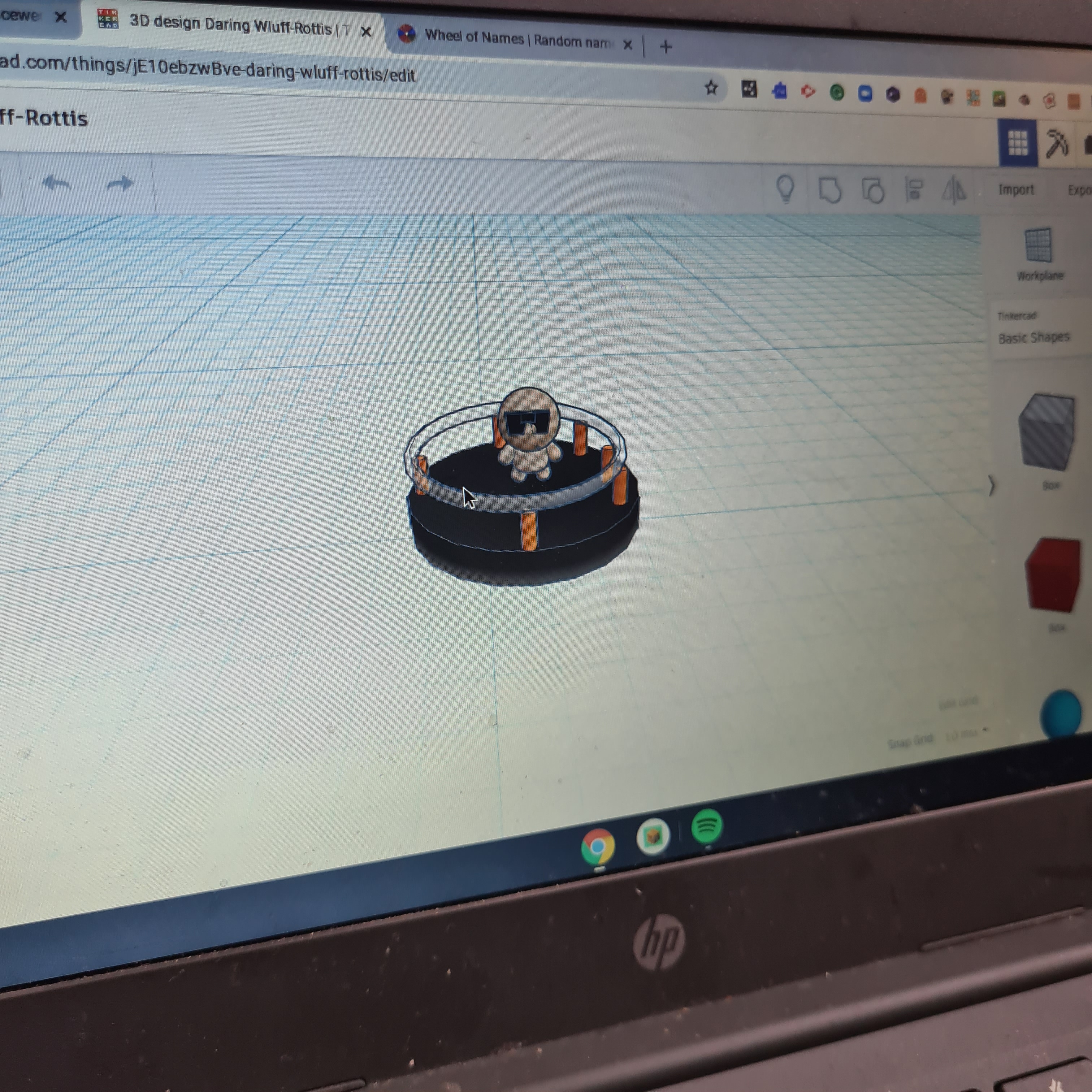
Task: Collapse the shapes panel with the chevron
Action: point(991,485)
